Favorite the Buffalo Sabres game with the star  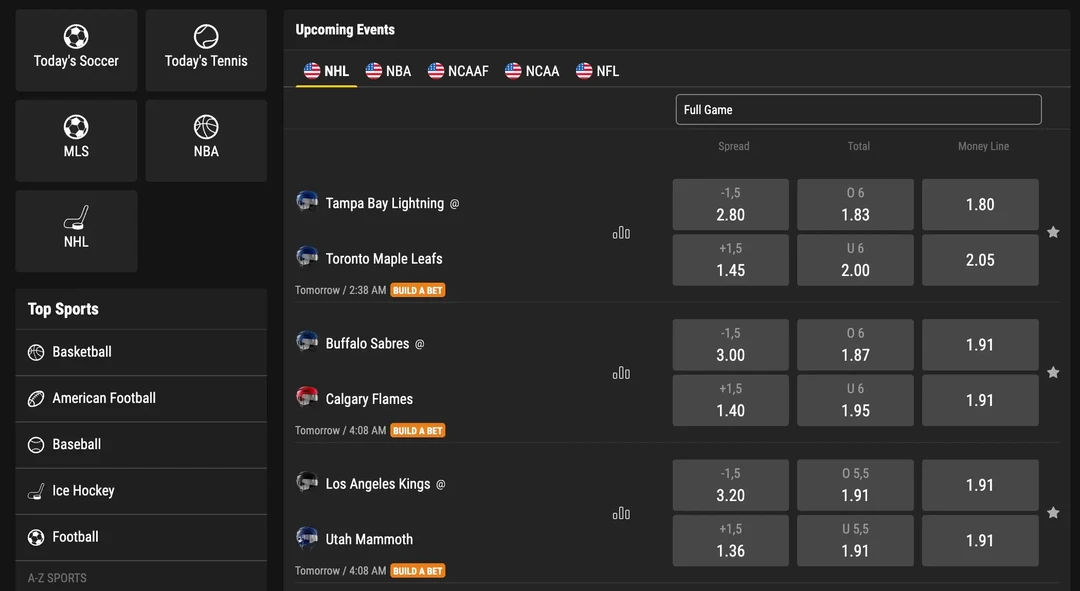pos(1053,372)
